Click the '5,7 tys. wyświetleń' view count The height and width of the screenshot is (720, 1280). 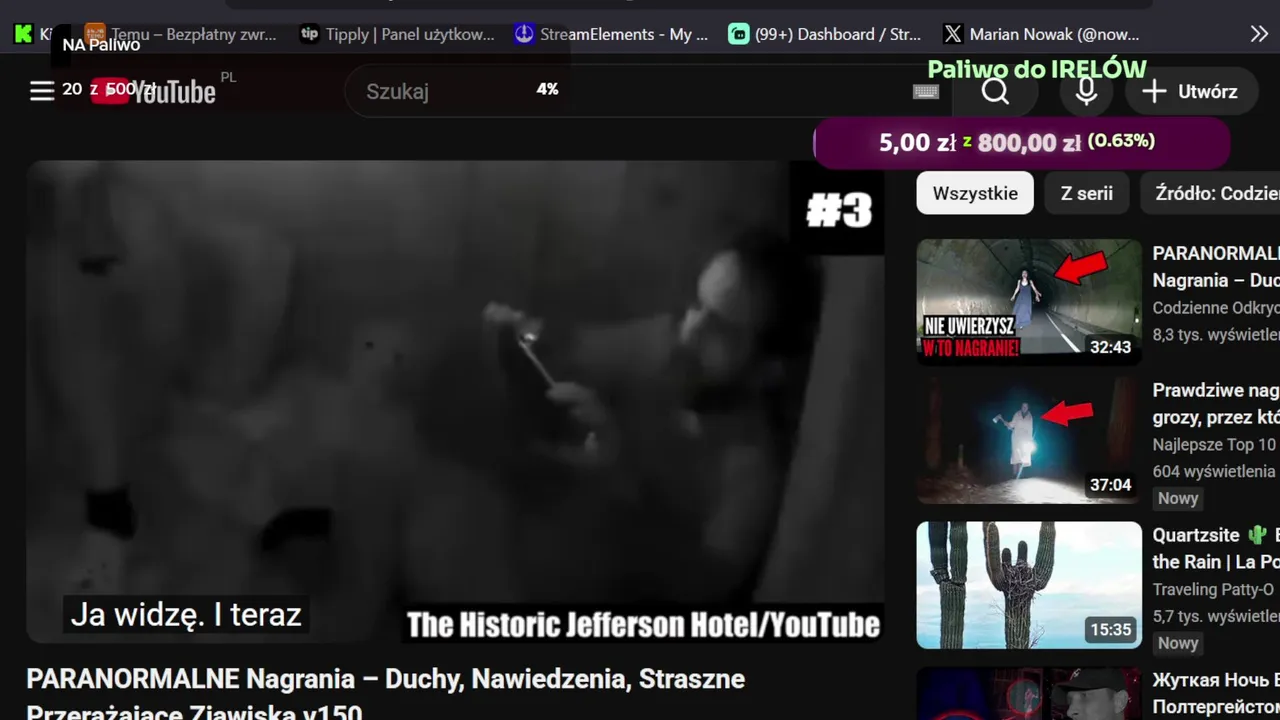tap(1216, 617)
